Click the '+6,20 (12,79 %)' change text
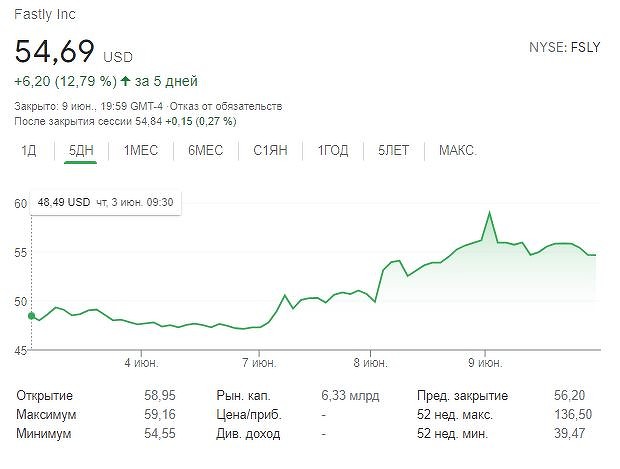The height and width of the screenshot is (469, 620). [66, 81]
